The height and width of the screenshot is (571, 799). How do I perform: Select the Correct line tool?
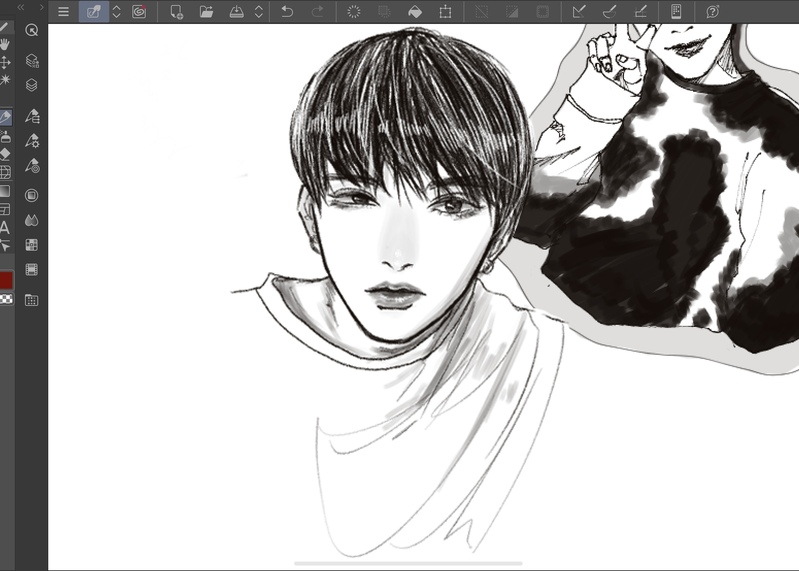coord(5,246)
